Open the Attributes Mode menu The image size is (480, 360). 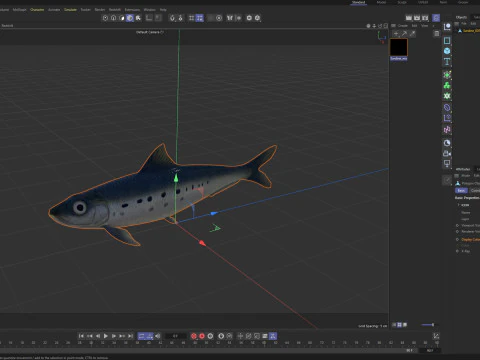[466, 176]
